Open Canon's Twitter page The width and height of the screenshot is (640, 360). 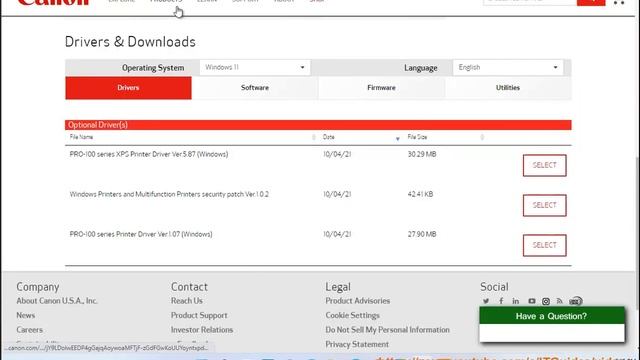pos(486,301)
